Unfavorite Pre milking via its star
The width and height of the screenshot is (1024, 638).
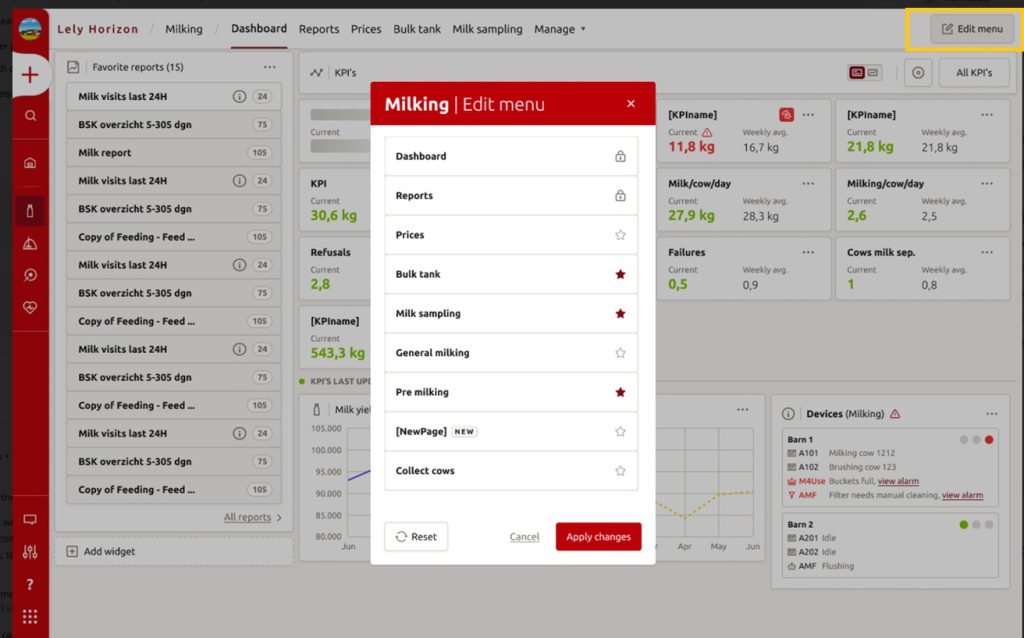coord(620,392)
